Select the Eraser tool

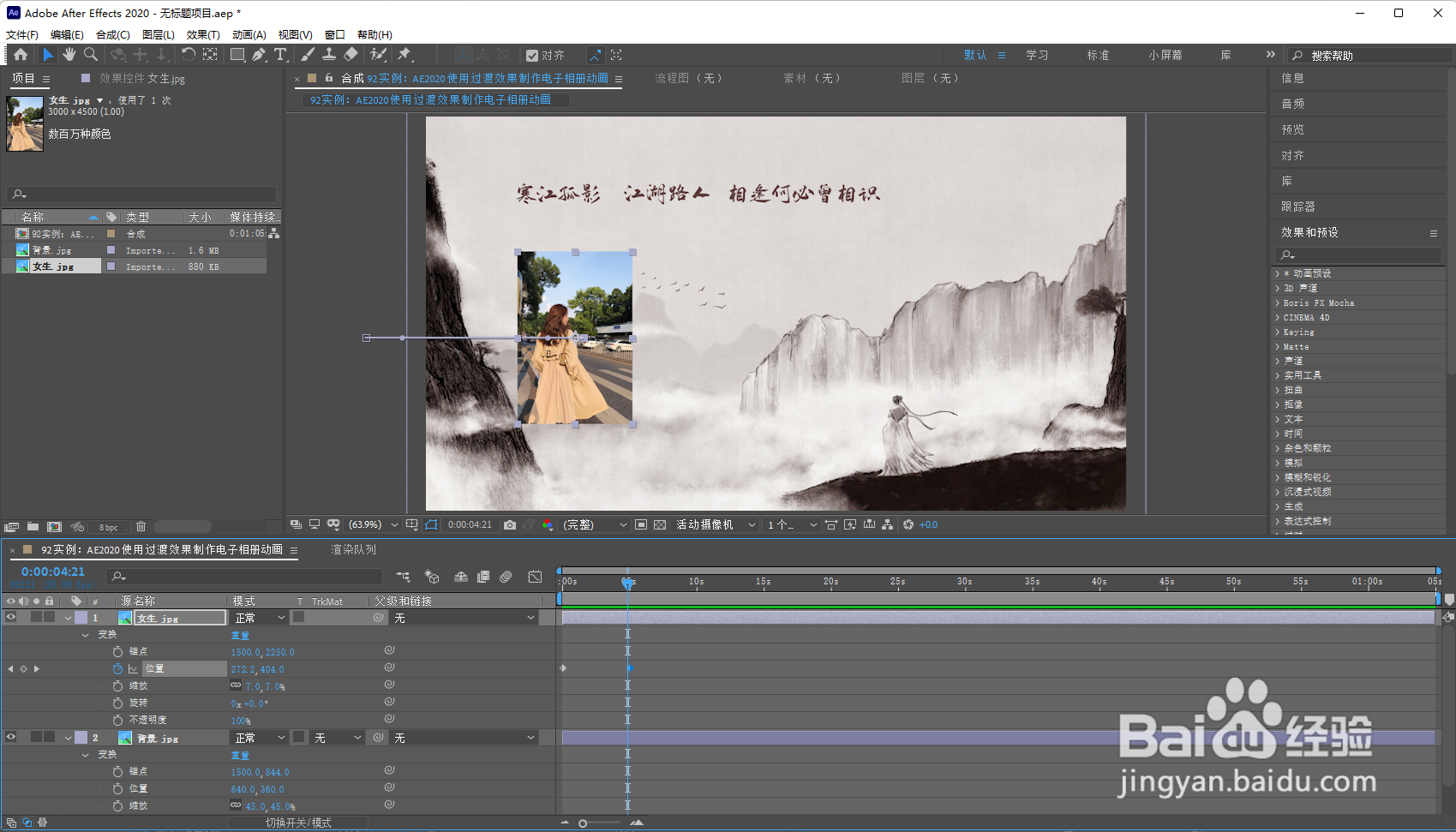click(351, 55)
